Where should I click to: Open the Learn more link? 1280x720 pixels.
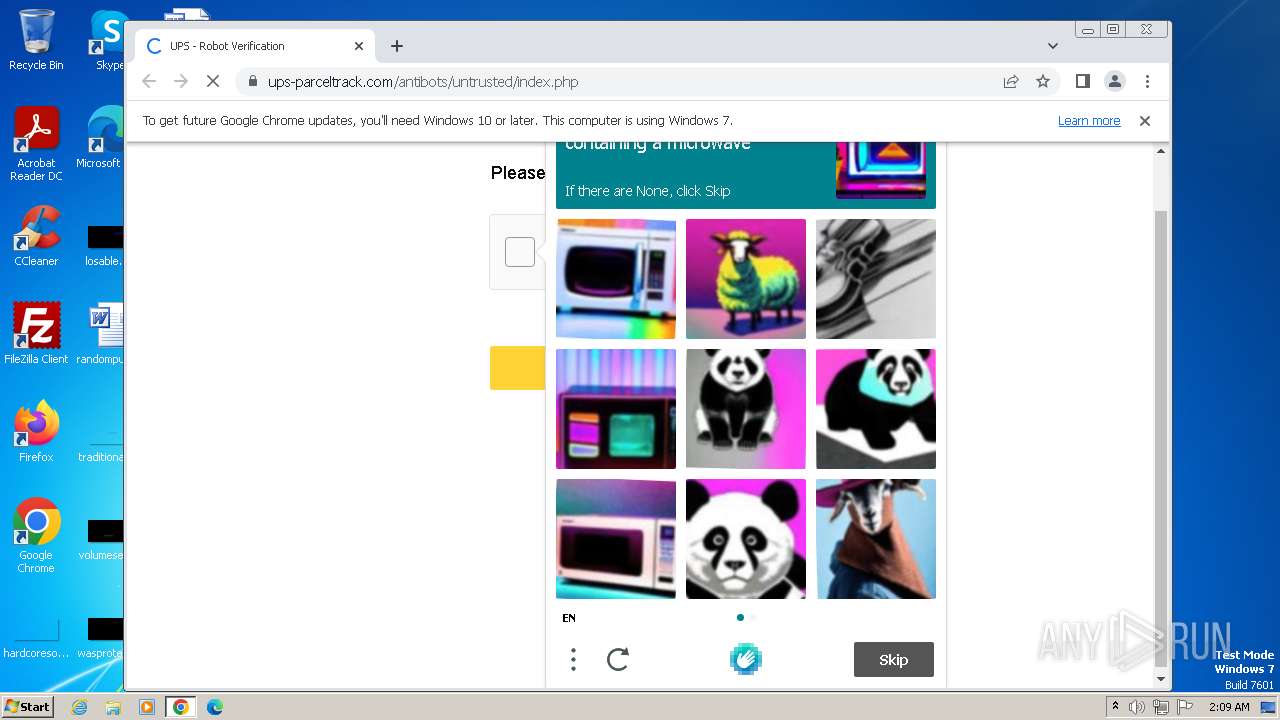click(x=1089, y=121)
